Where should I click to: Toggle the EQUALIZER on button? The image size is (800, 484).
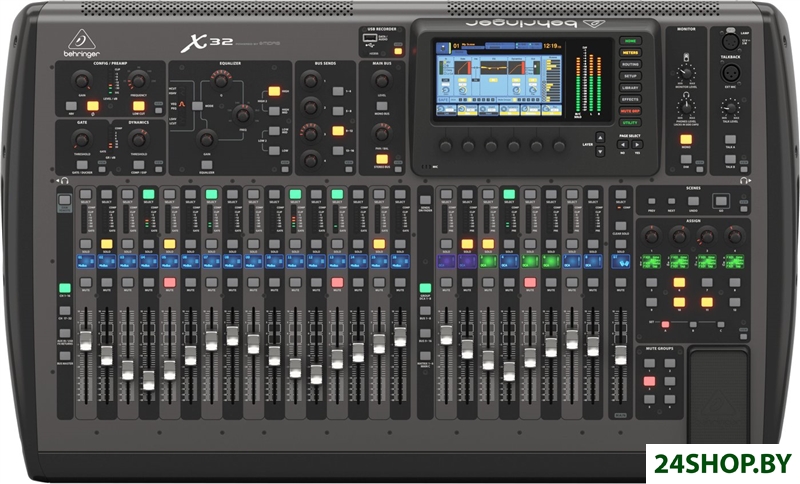pos(207,165)
